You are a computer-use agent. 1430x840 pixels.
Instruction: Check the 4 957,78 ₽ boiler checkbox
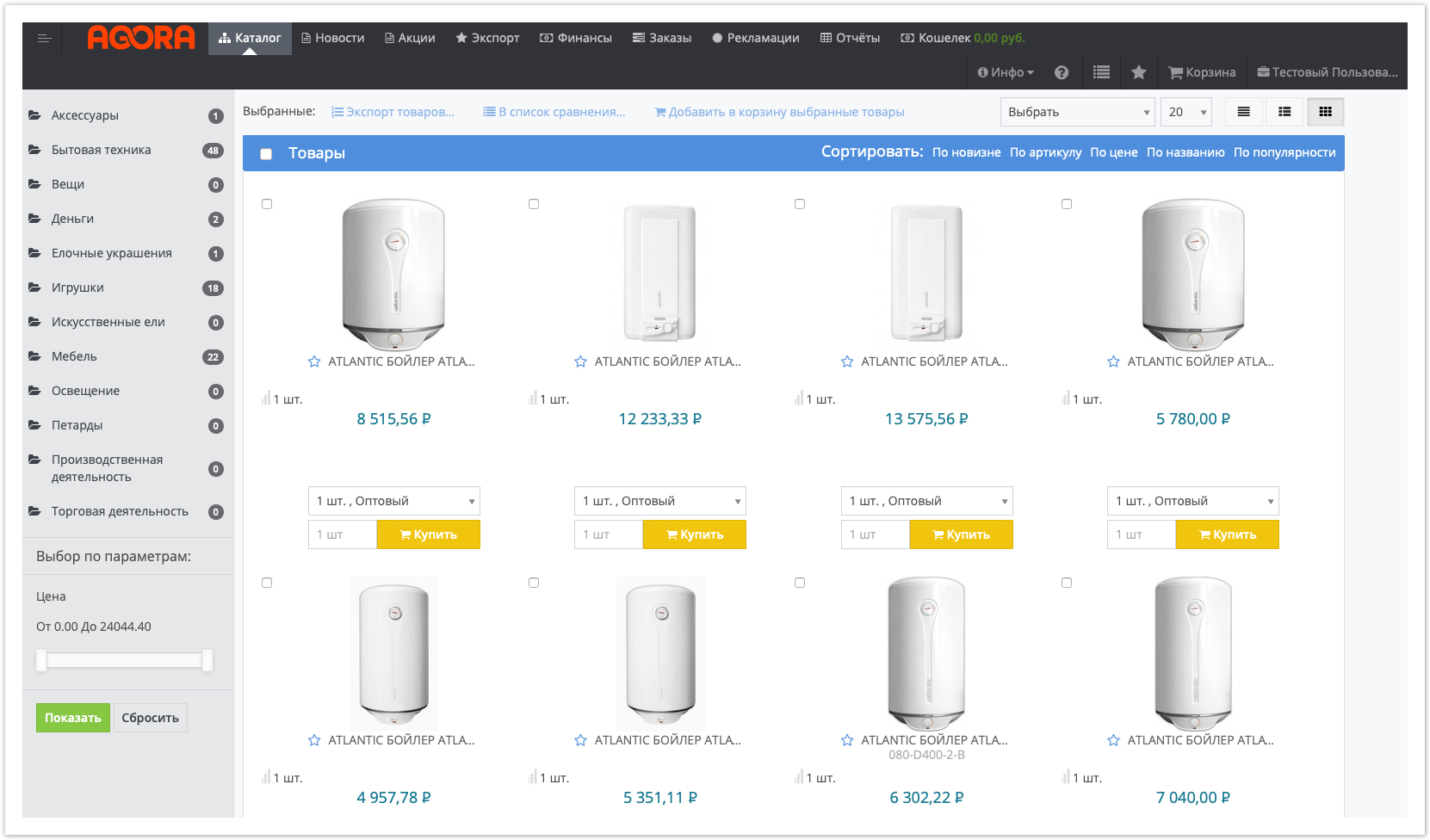[267, 583]
